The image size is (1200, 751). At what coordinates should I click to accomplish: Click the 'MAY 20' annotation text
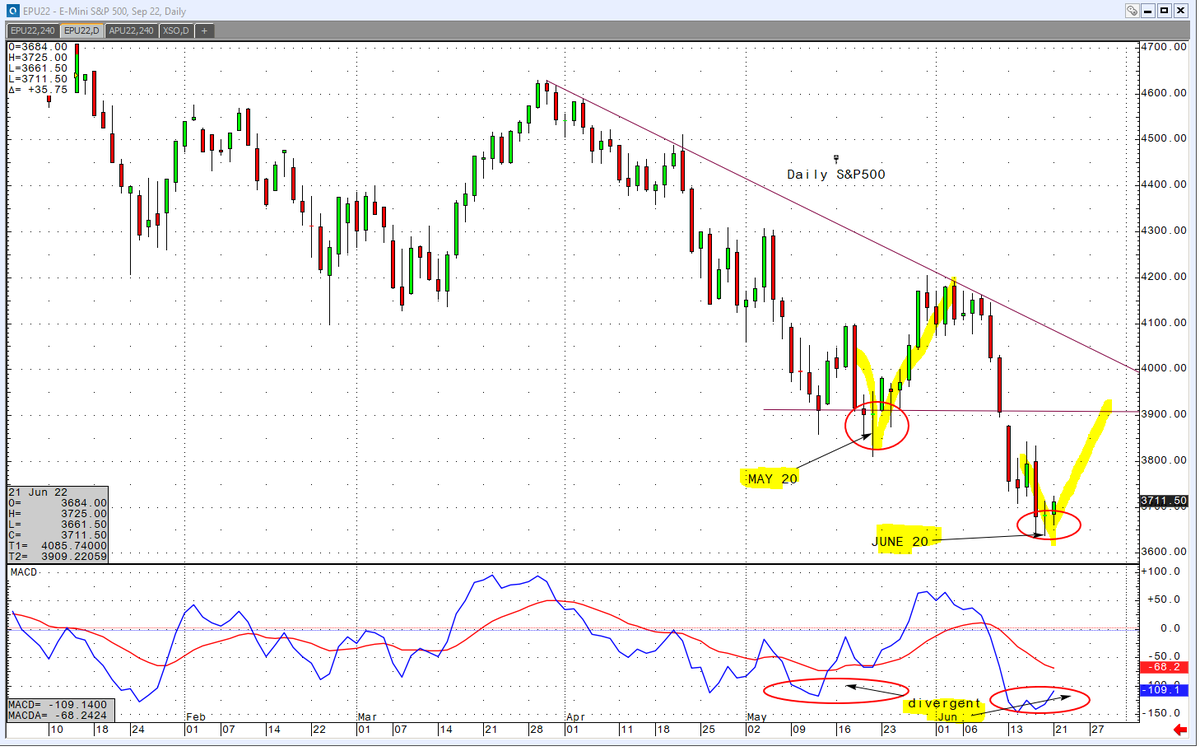pos(773,479)
